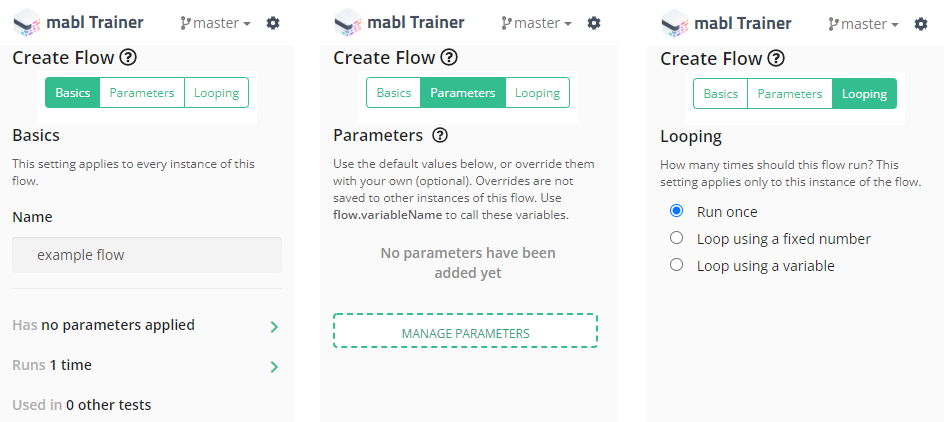Switch to Parameters tab in left panel
The width and height of the screenshot is (944, 422).
(x=142, y=93)
